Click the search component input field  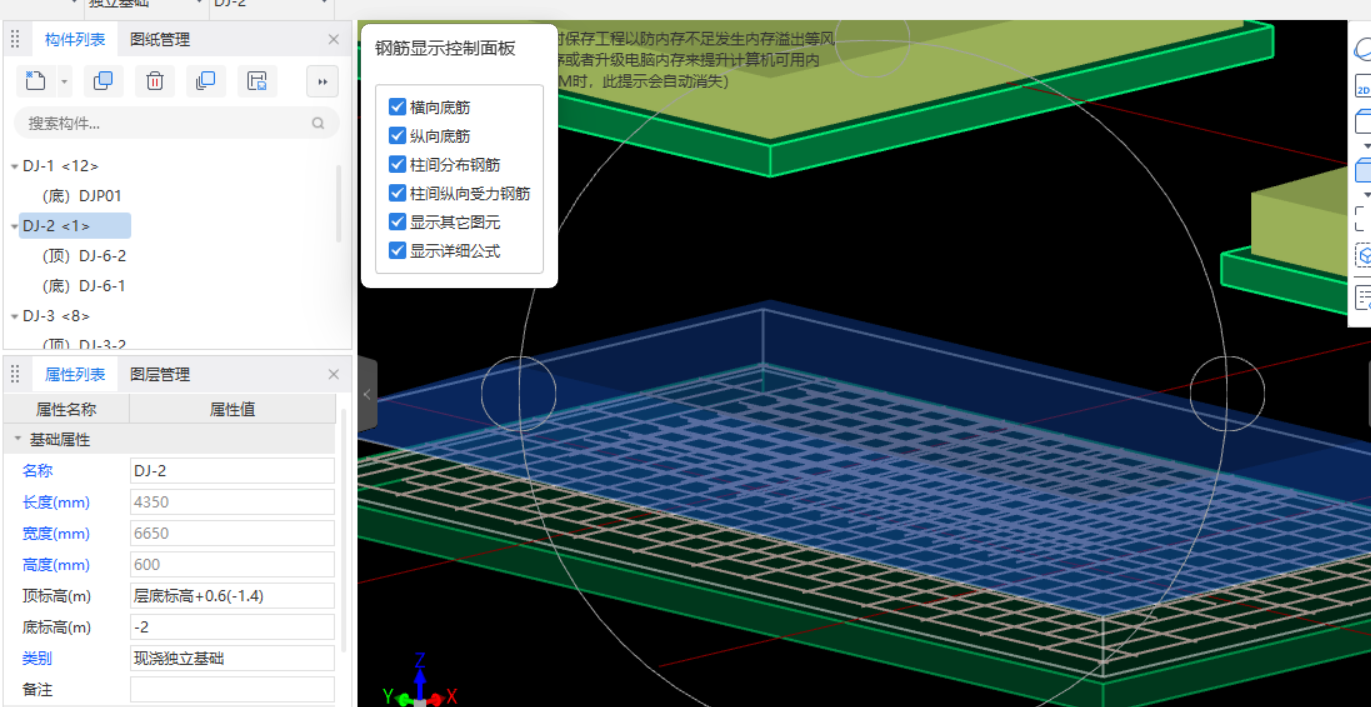(x=176, y=124)
